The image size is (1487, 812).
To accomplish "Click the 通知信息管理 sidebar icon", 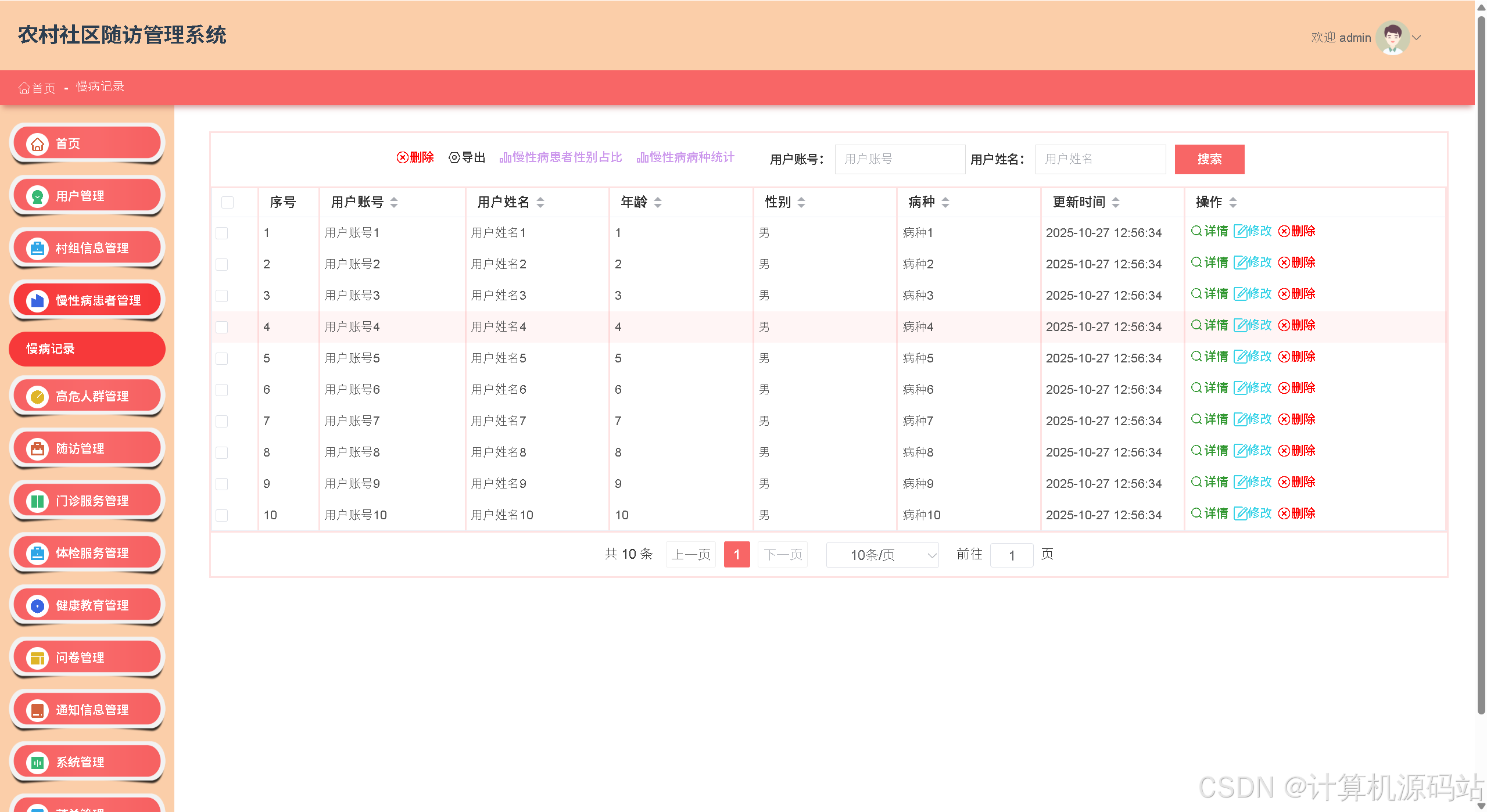I will (x=37, y=710).
